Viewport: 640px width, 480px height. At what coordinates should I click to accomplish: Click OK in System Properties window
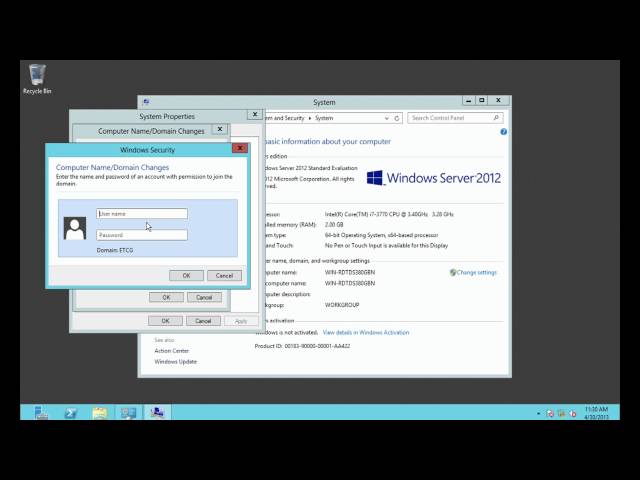click(165, 321)
